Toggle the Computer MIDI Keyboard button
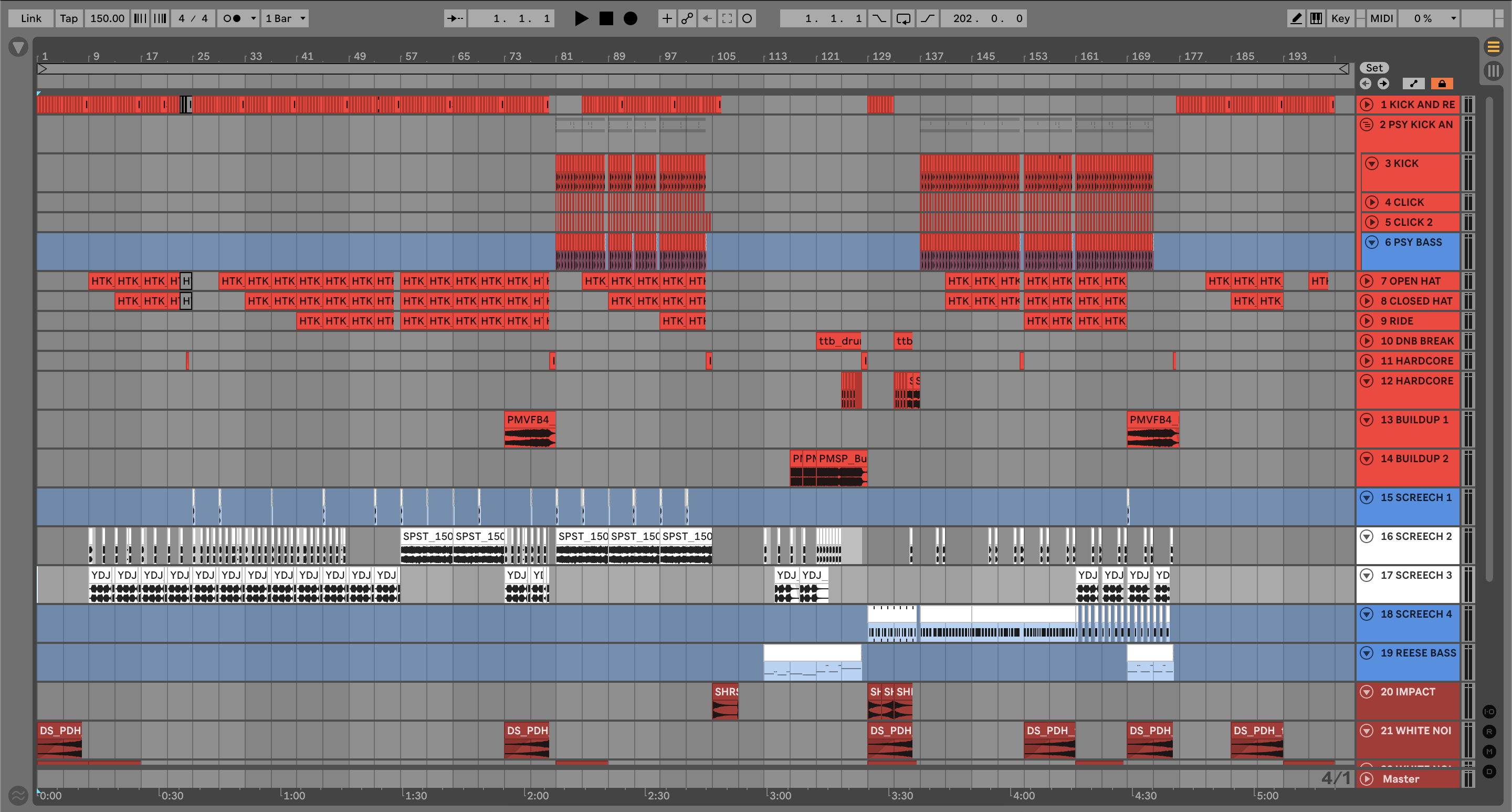 [1317, 18]
